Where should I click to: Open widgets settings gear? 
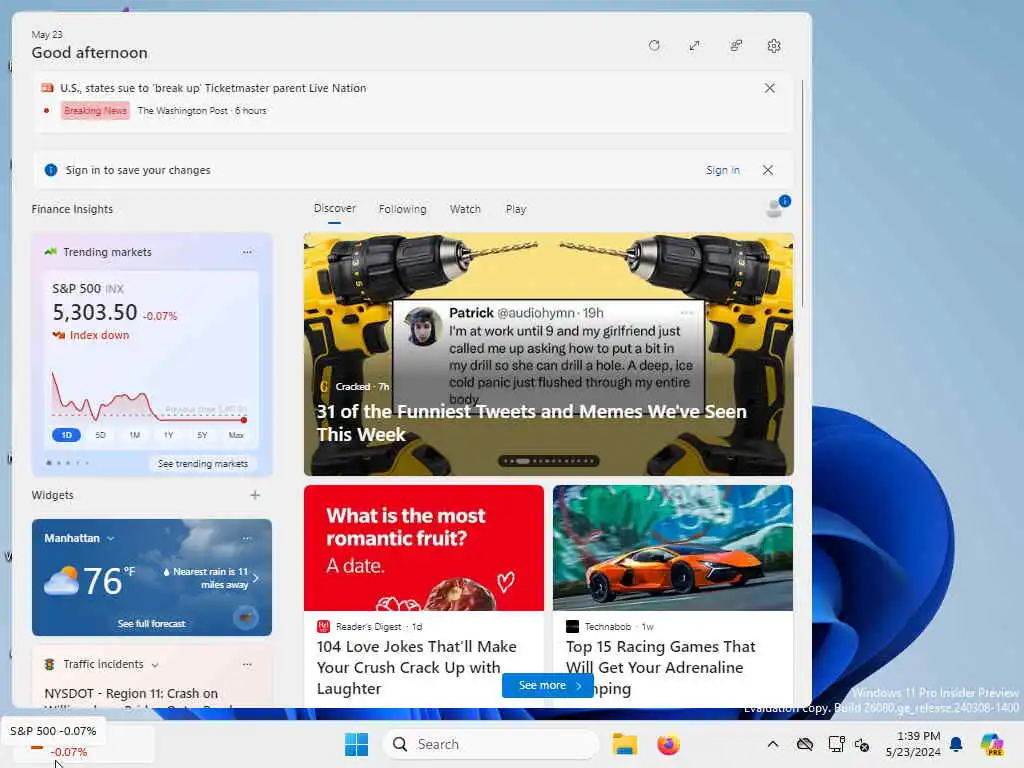774,46
